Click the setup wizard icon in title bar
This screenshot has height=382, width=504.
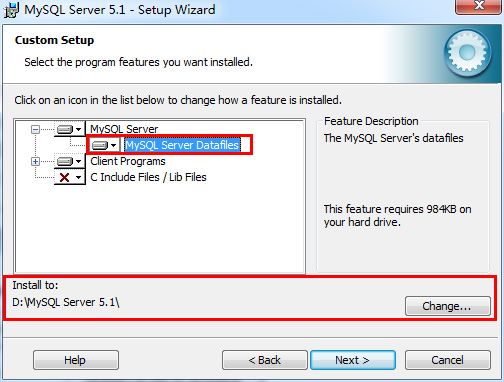pos(12,10)
